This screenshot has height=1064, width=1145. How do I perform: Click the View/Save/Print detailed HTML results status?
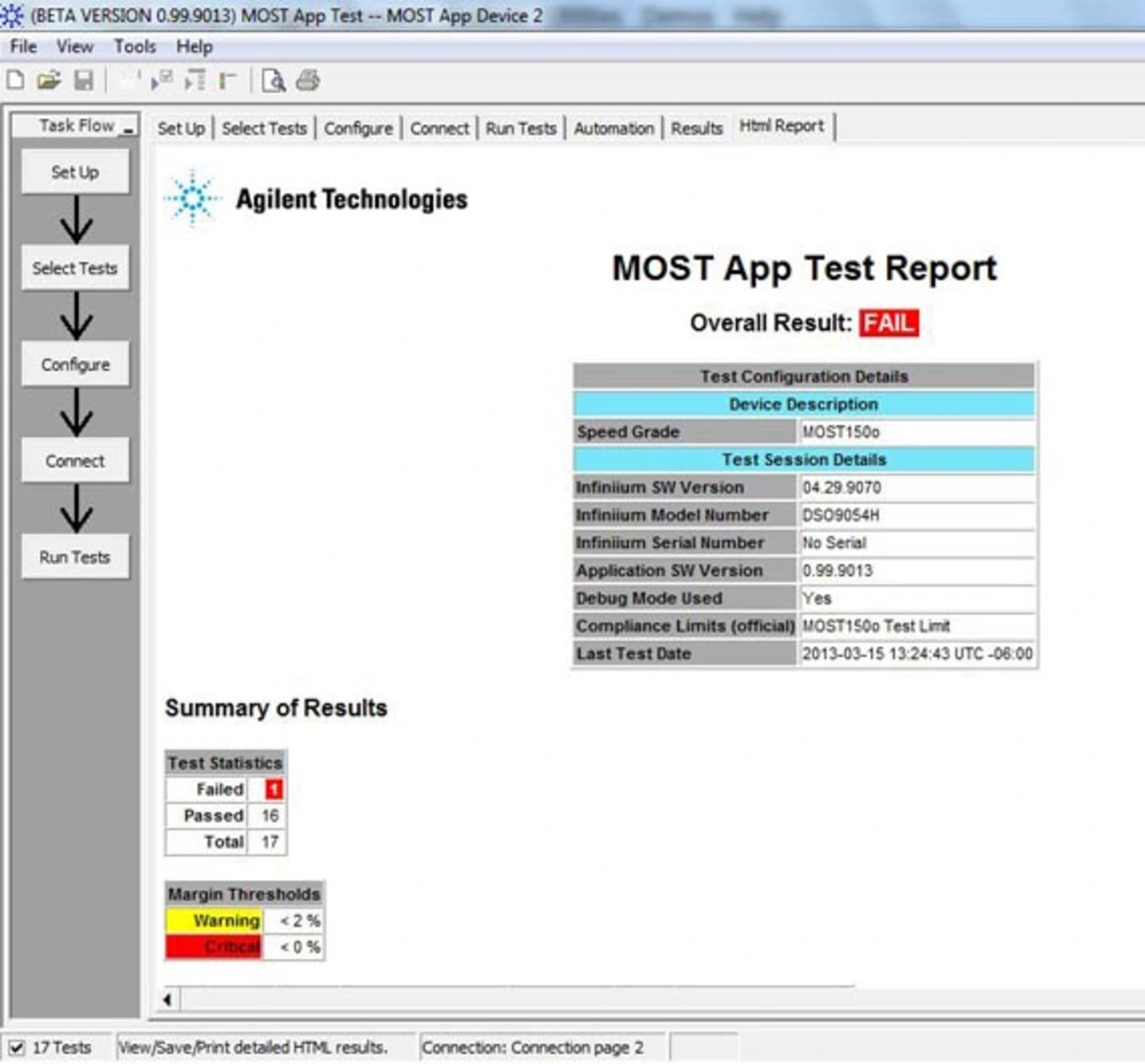click(x=253, y=1047)
